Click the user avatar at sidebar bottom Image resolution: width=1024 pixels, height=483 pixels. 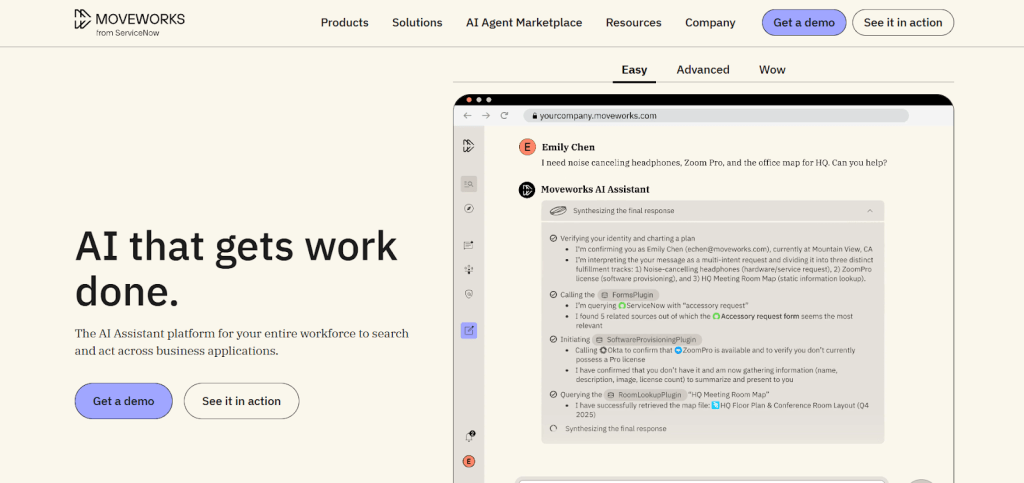coord(469,461)
